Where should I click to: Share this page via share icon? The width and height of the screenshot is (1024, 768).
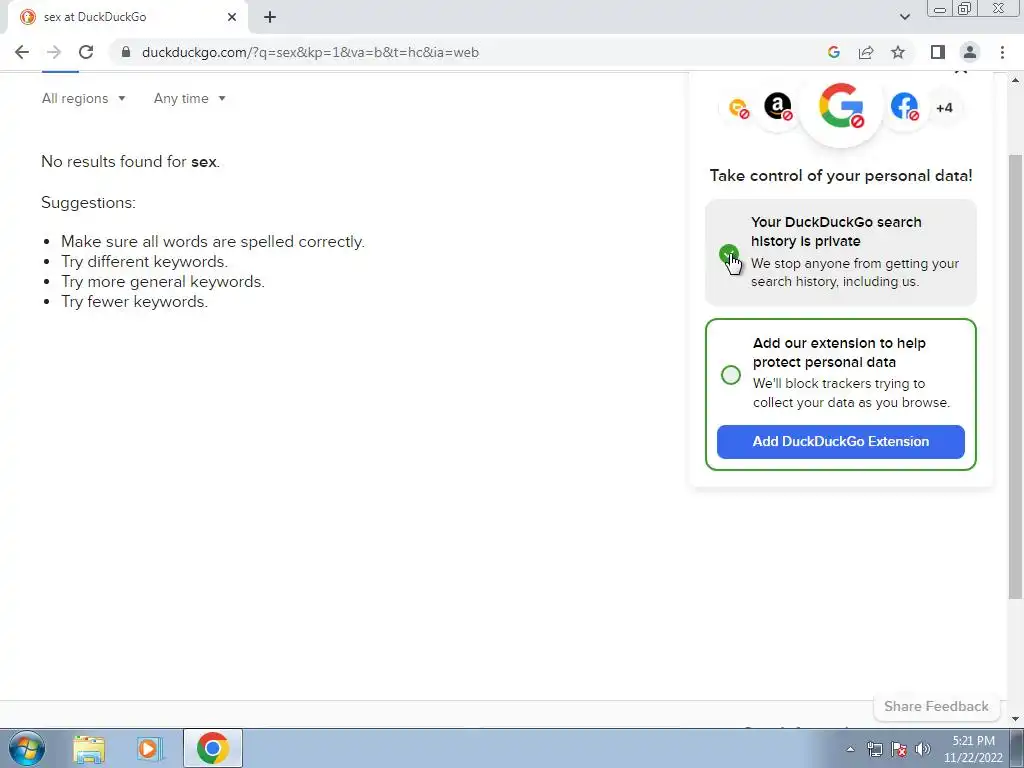[x=866, y=52]
